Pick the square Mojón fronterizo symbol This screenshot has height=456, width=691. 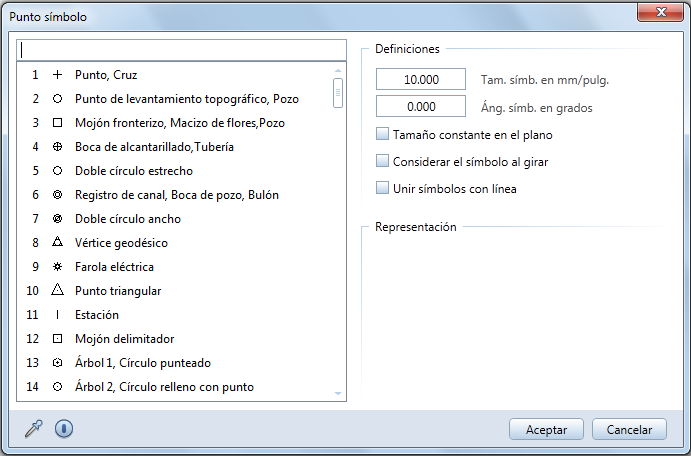click(57, 123)
